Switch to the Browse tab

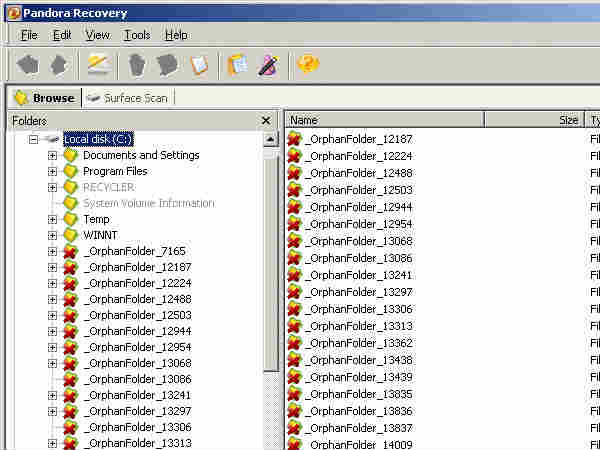(44, 98)
